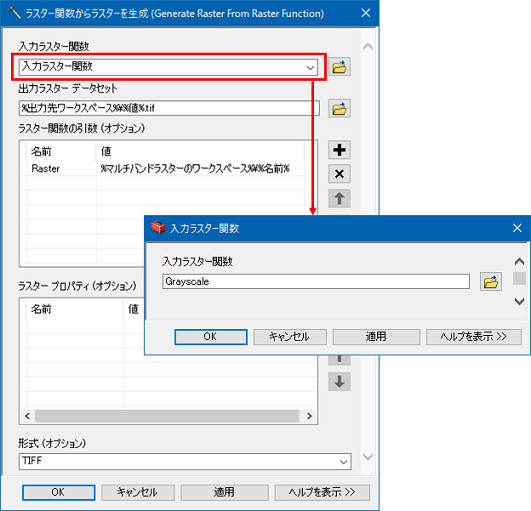This screenshot has width=531, height=511.
Task: Click 適用 button in the popup dialog
Action: click(x=376, y=337)
